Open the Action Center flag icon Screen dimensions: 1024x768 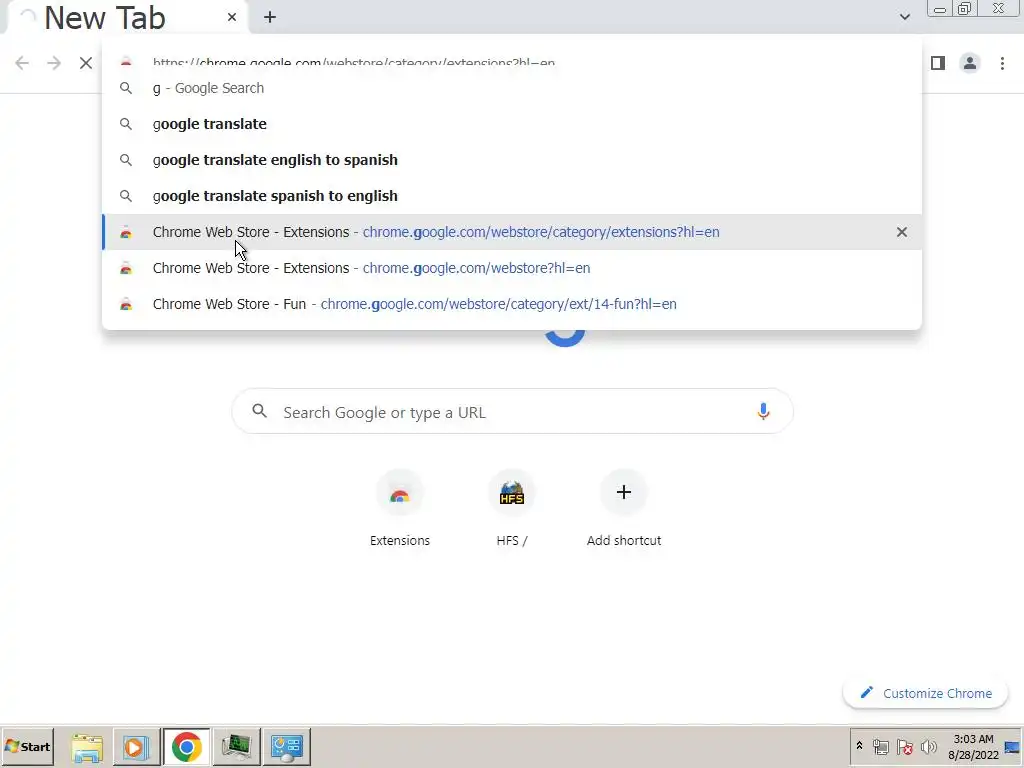coord(904,746)
